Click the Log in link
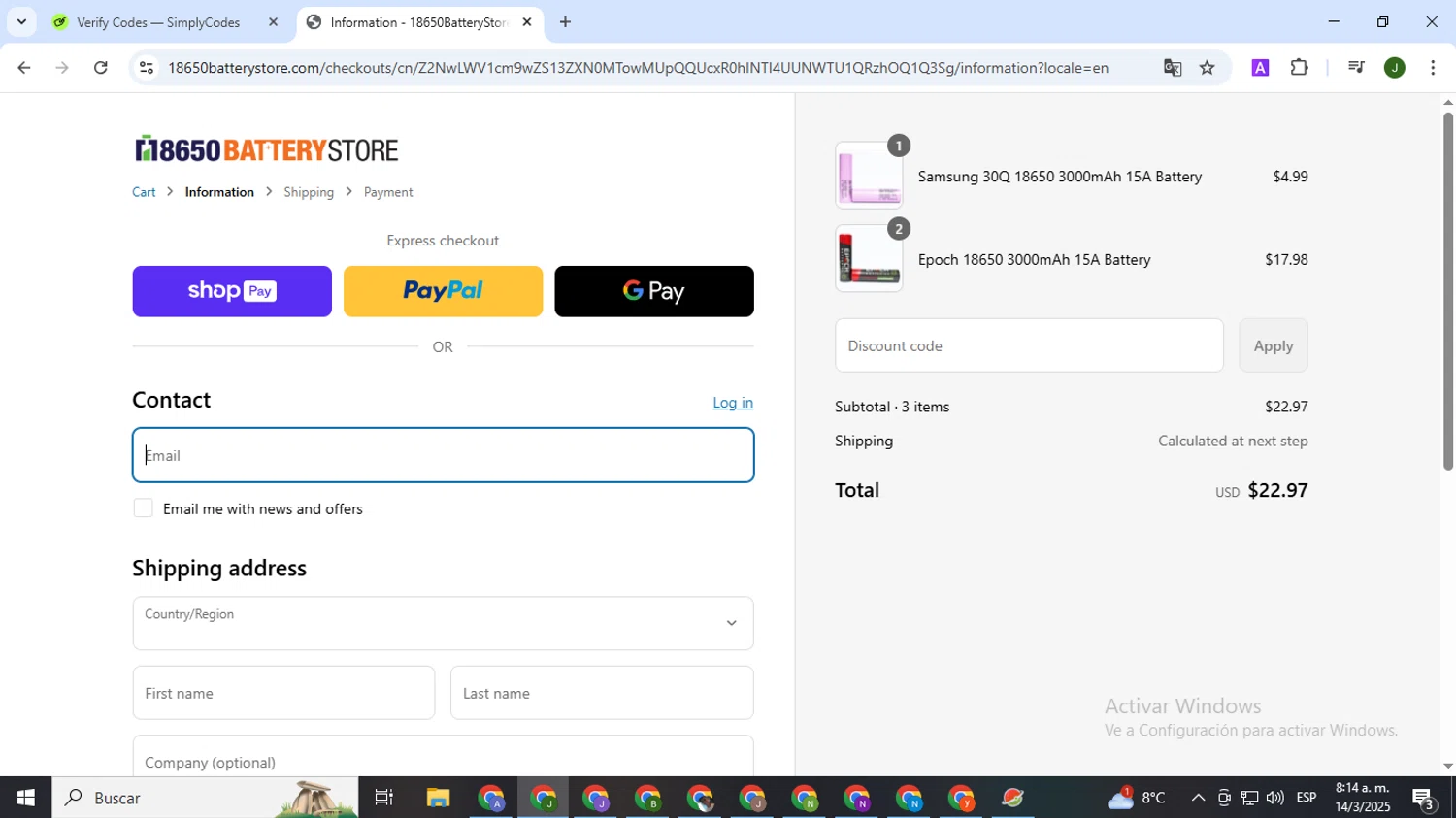This screenshot has height=818, width=1456. [733, 403]
